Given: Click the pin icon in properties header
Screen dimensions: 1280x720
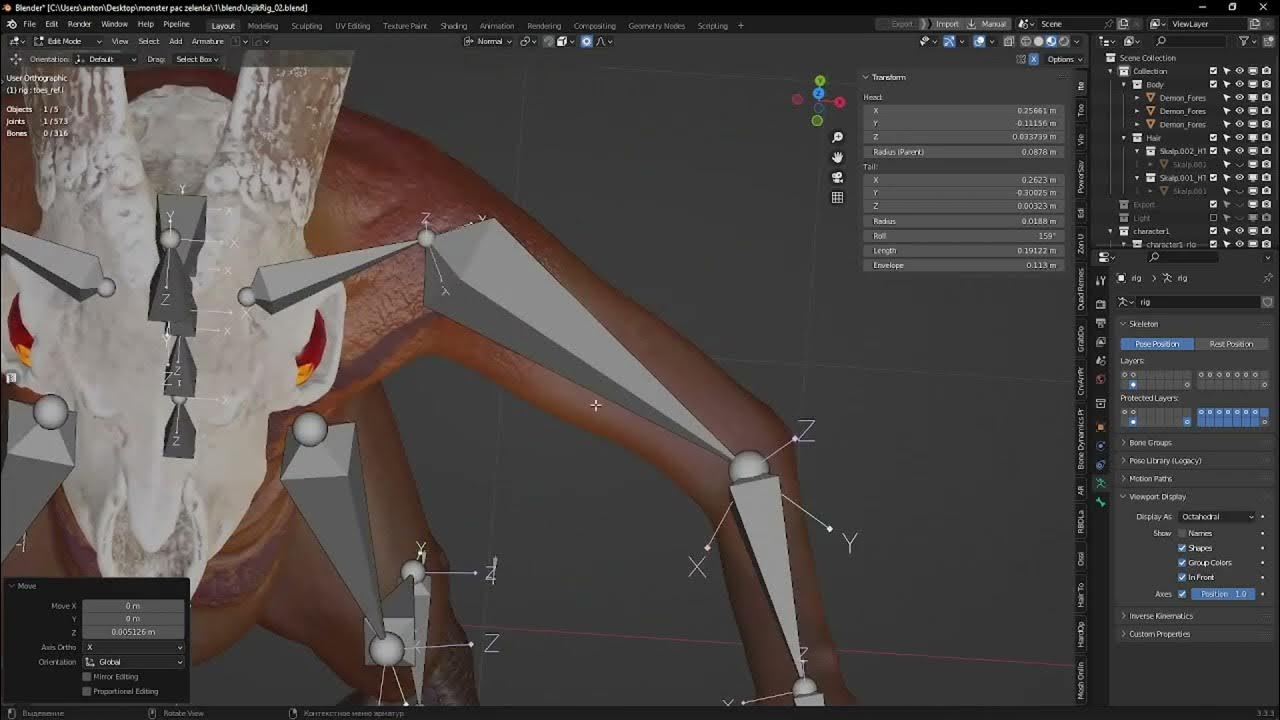Looking at the screenshot, I should click(x=1268, y=278).
